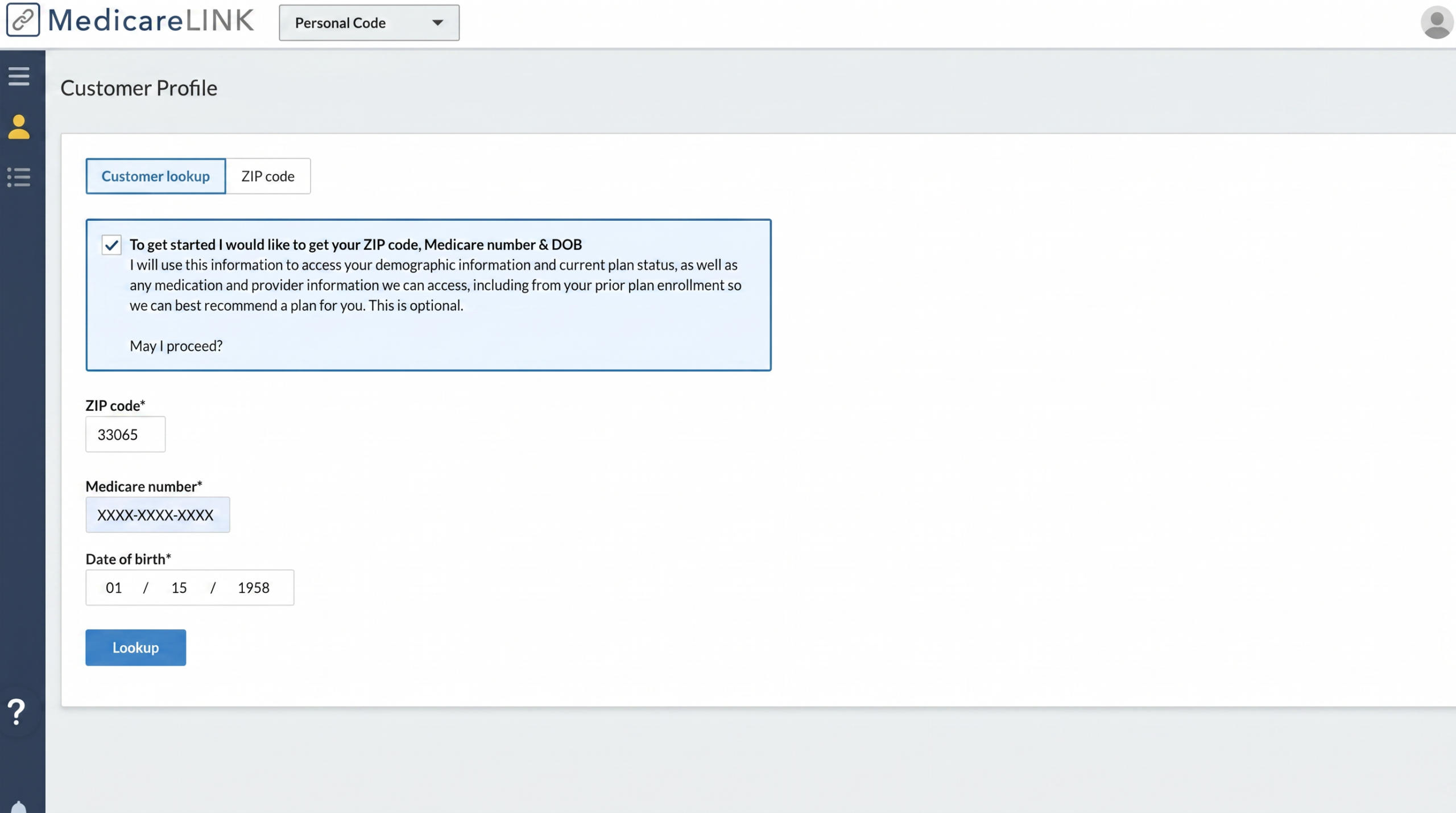Image resolution: width=1456 pixels, height=813 pixels.
Task: Click the 'Date of birth*' label
Action: [x=129, y=559]
